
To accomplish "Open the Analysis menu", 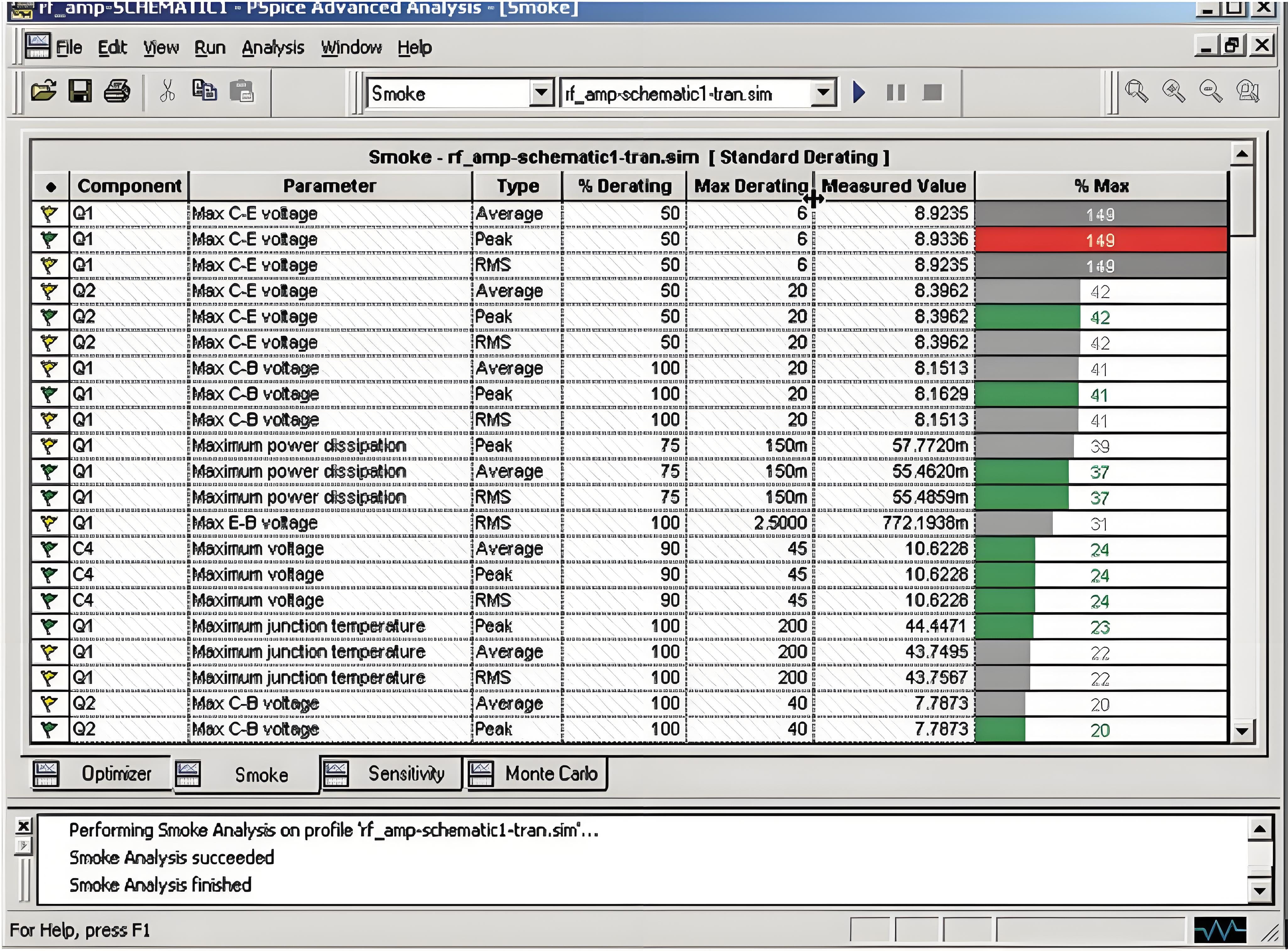I will [x=272, y=48].
